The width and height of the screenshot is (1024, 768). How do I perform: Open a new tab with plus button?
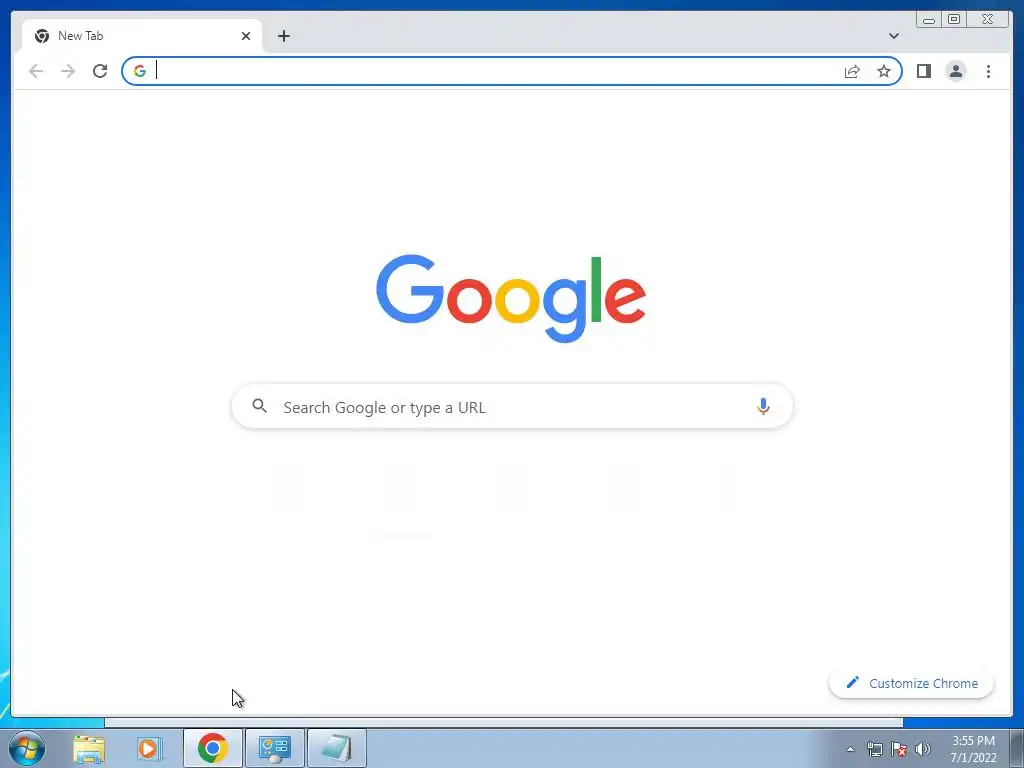tap(283, 36)
